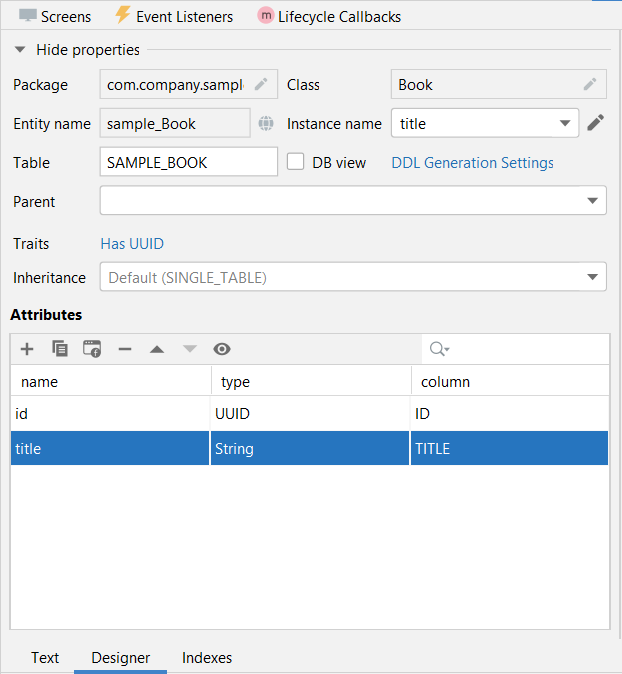
Task: Move attribute down with arrow icon
Action: click(190, 349)
